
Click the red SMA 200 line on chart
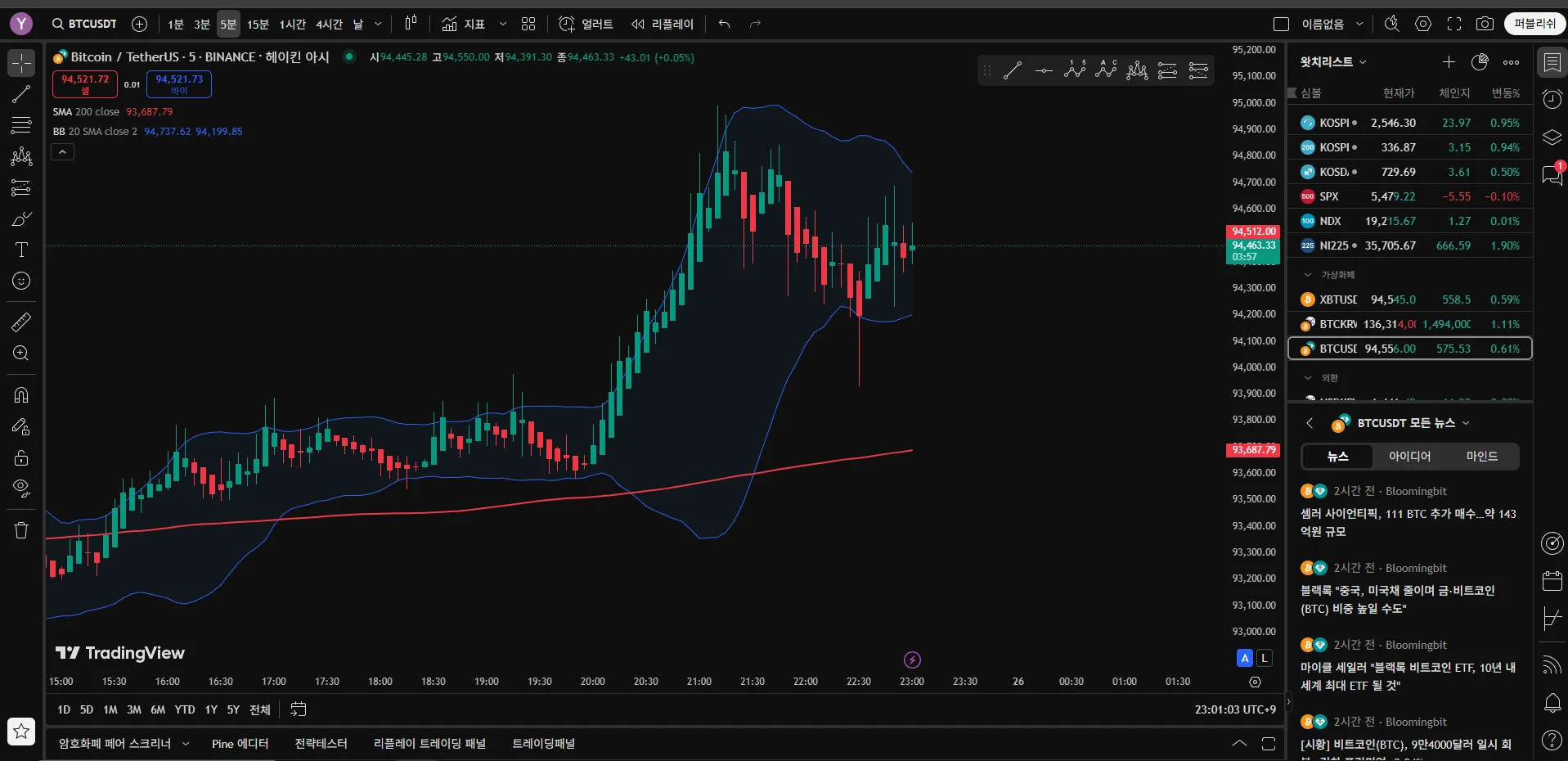[x=491, y=507]
